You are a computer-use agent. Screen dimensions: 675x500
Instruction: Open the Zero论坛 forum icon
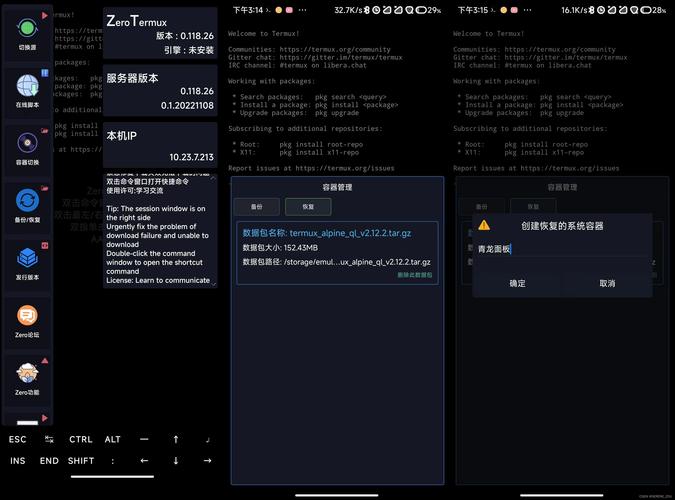click(x=27, y=316)
